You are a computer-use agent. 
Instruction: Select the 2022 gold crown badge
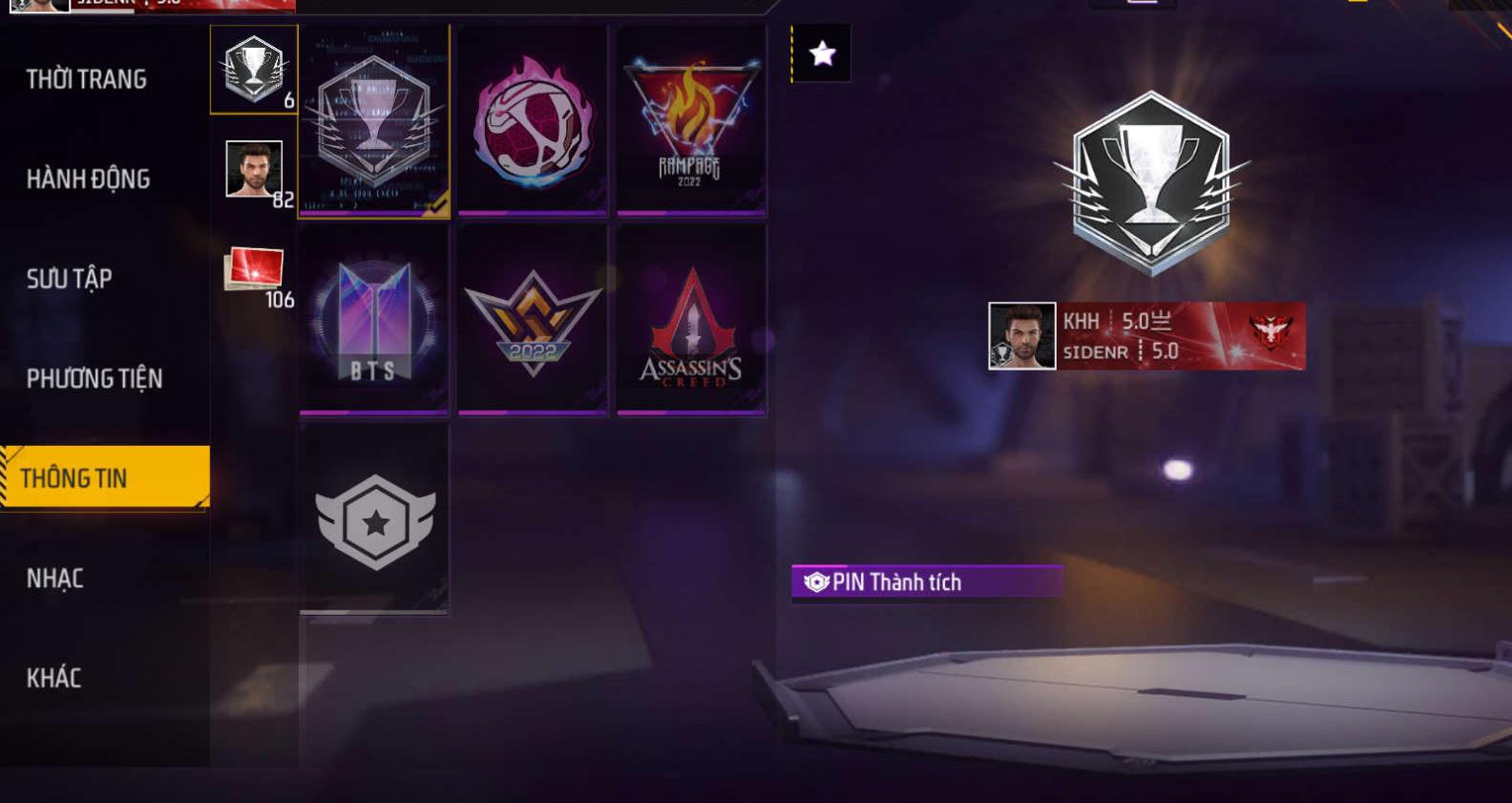click(x=533, y=320)
